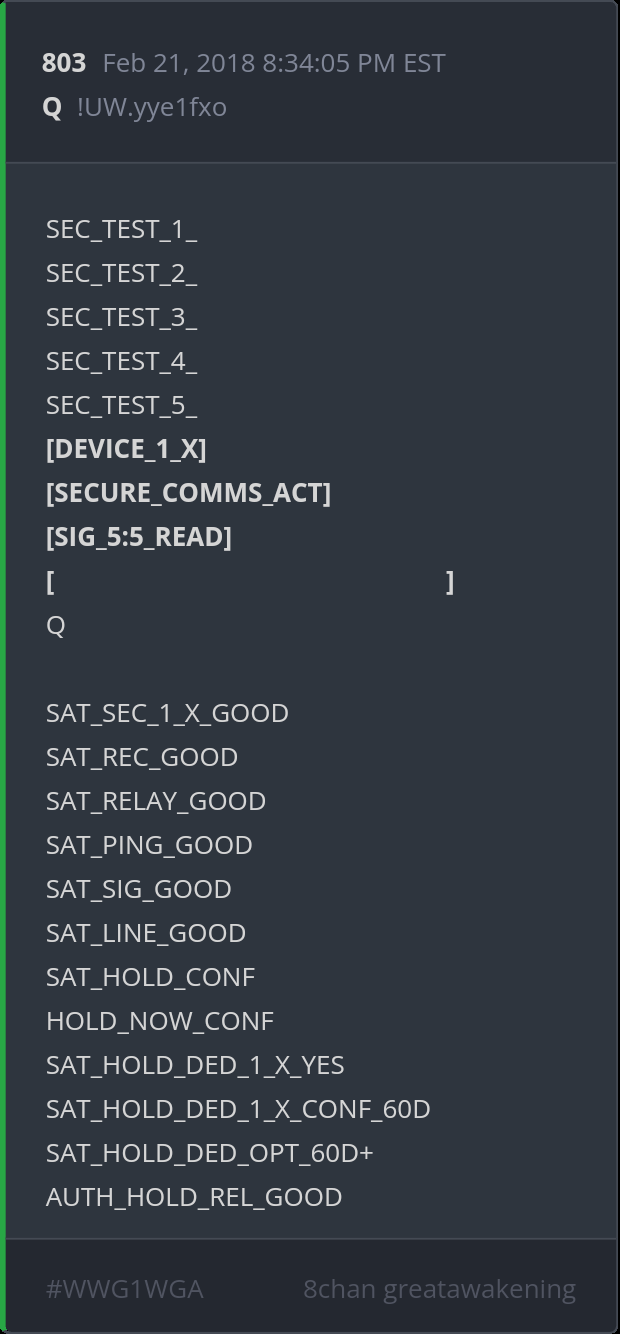Click the SAT_SEC_1_X_GOOD line
Screen dimensions: 620x1334
[167, 713]
